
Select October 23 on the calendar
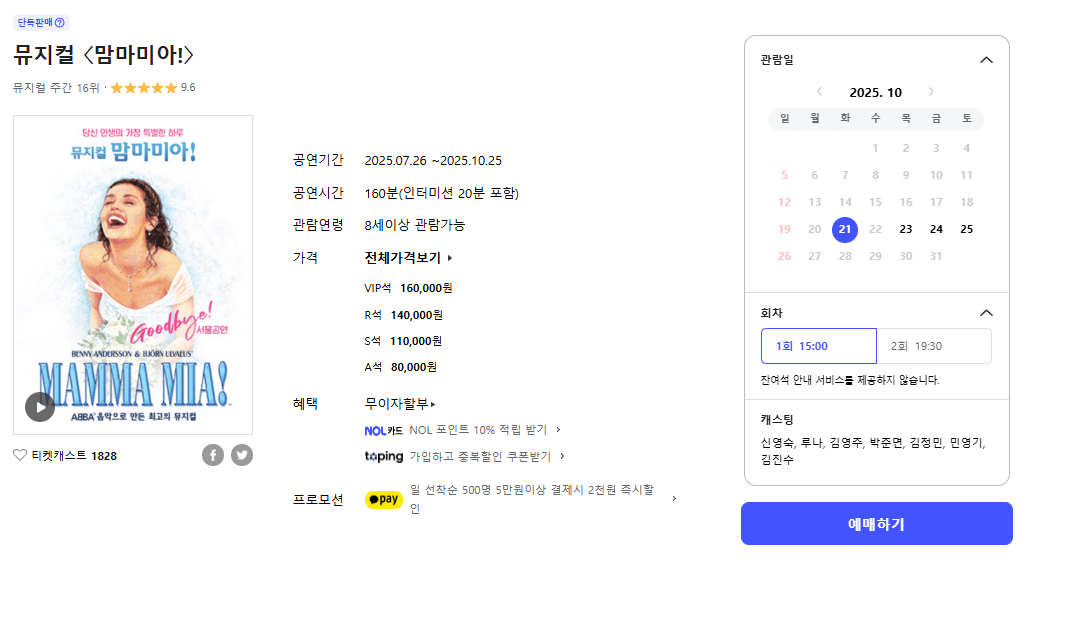point(906,229)
